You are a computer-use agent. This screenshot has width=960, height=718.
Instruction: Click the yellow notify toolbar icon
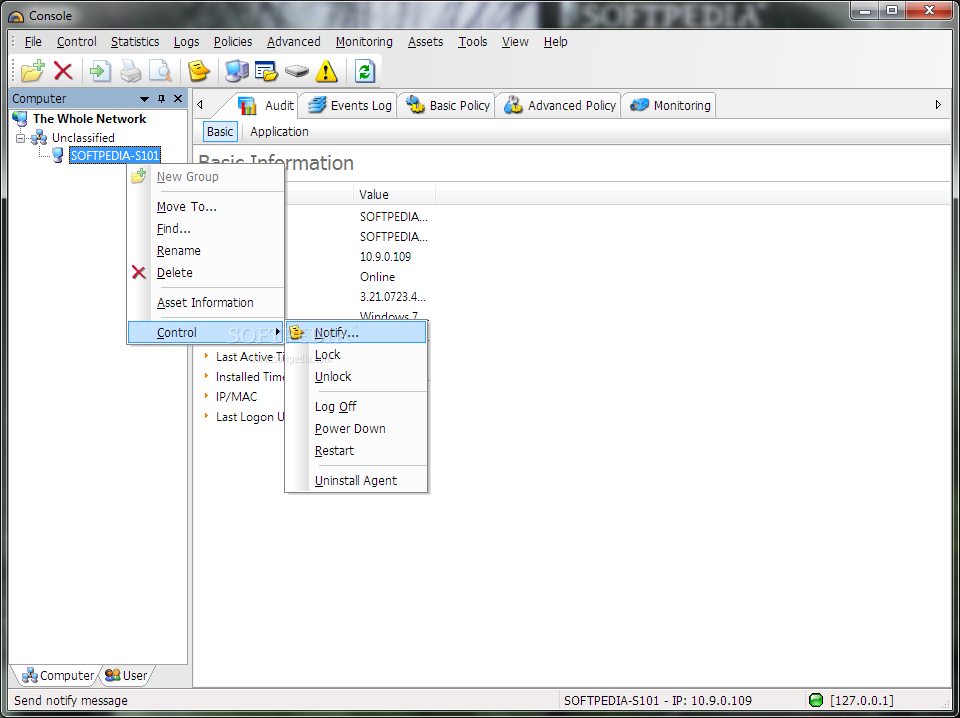click(198, 71)
